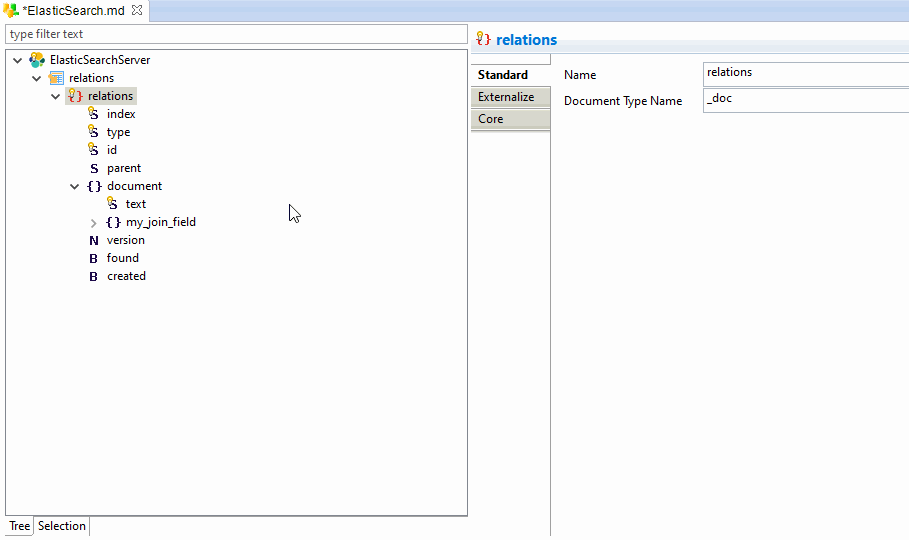
Task: Click the S string icon beside parent
Action: point(94,168)
